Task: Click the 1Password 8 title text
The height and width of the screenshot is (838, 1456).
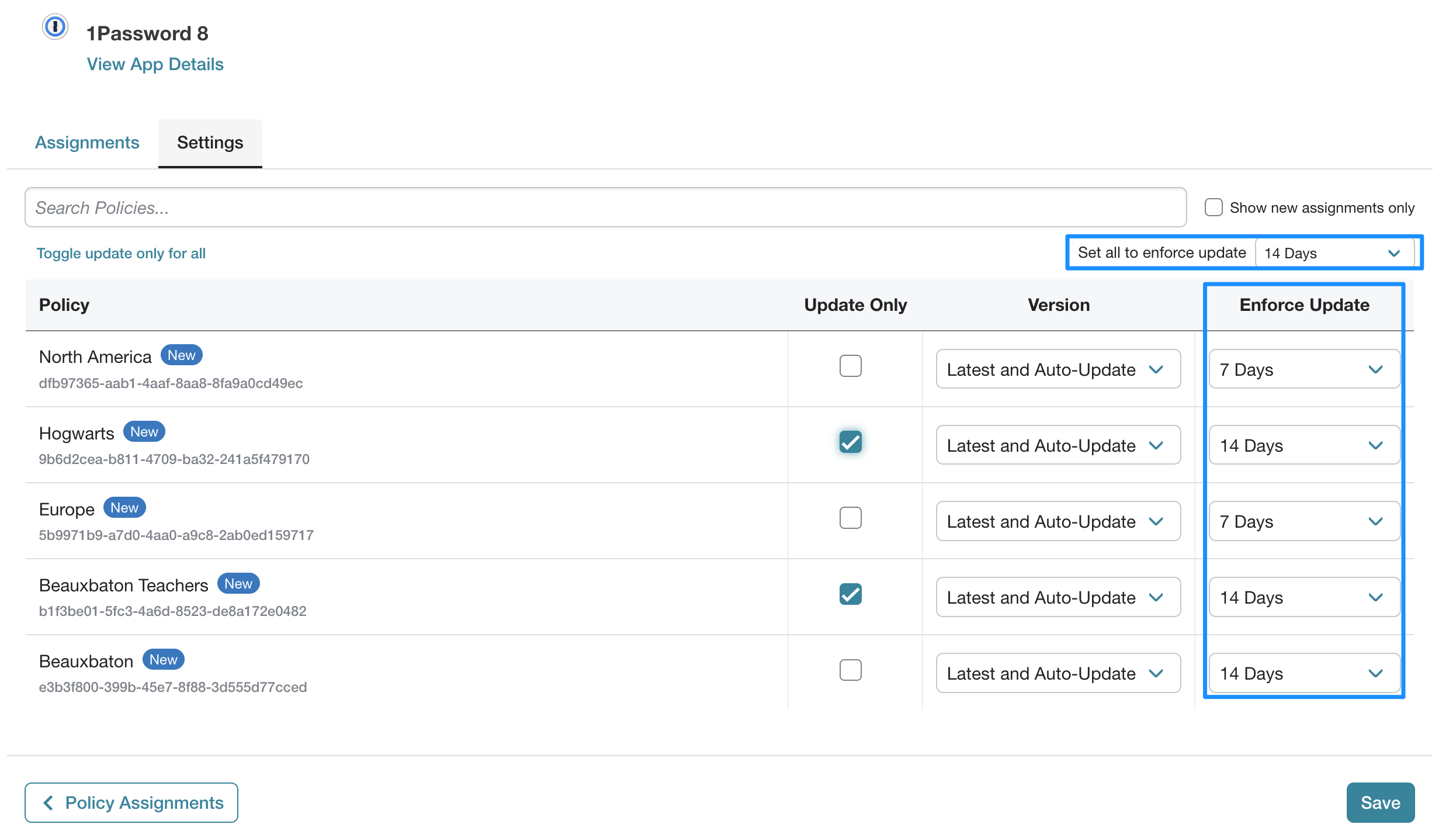Action: pyautogui.click(x=147, y=33)
